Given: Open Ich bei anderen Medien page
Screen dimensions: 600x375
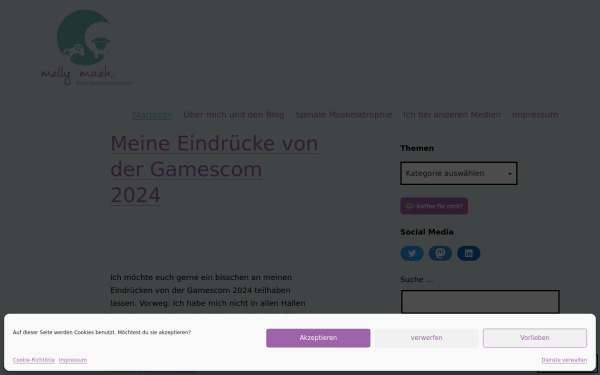Looking at the screenshot, I should pyautogui.click(x=452, y=115).
